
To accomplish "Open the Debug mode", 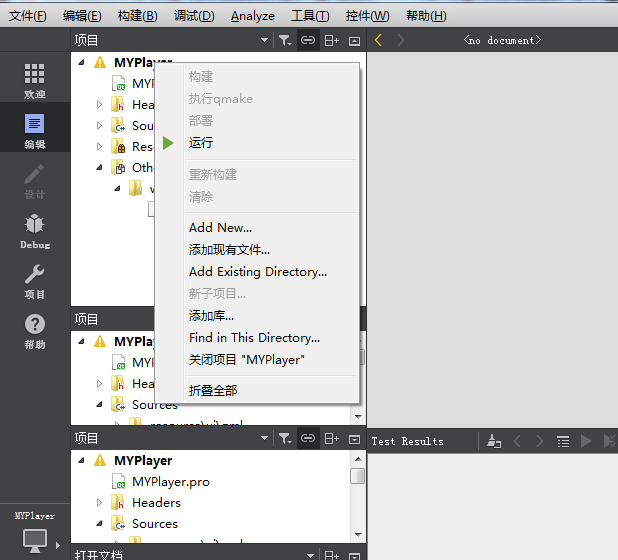I will (x=35, y=231).
